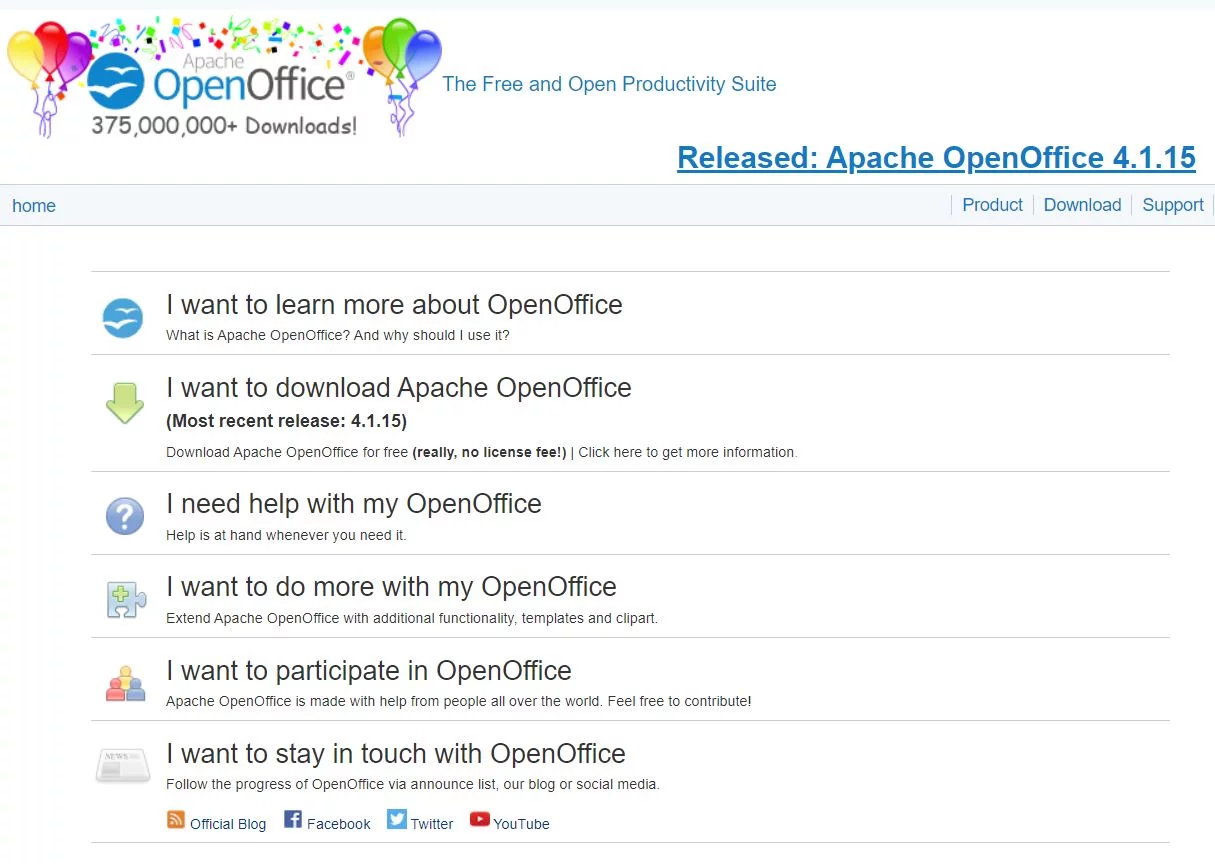The image size is (1215, 866).
Task: Open 'I want to do more with my OpenOffice'
Action: 391,587
